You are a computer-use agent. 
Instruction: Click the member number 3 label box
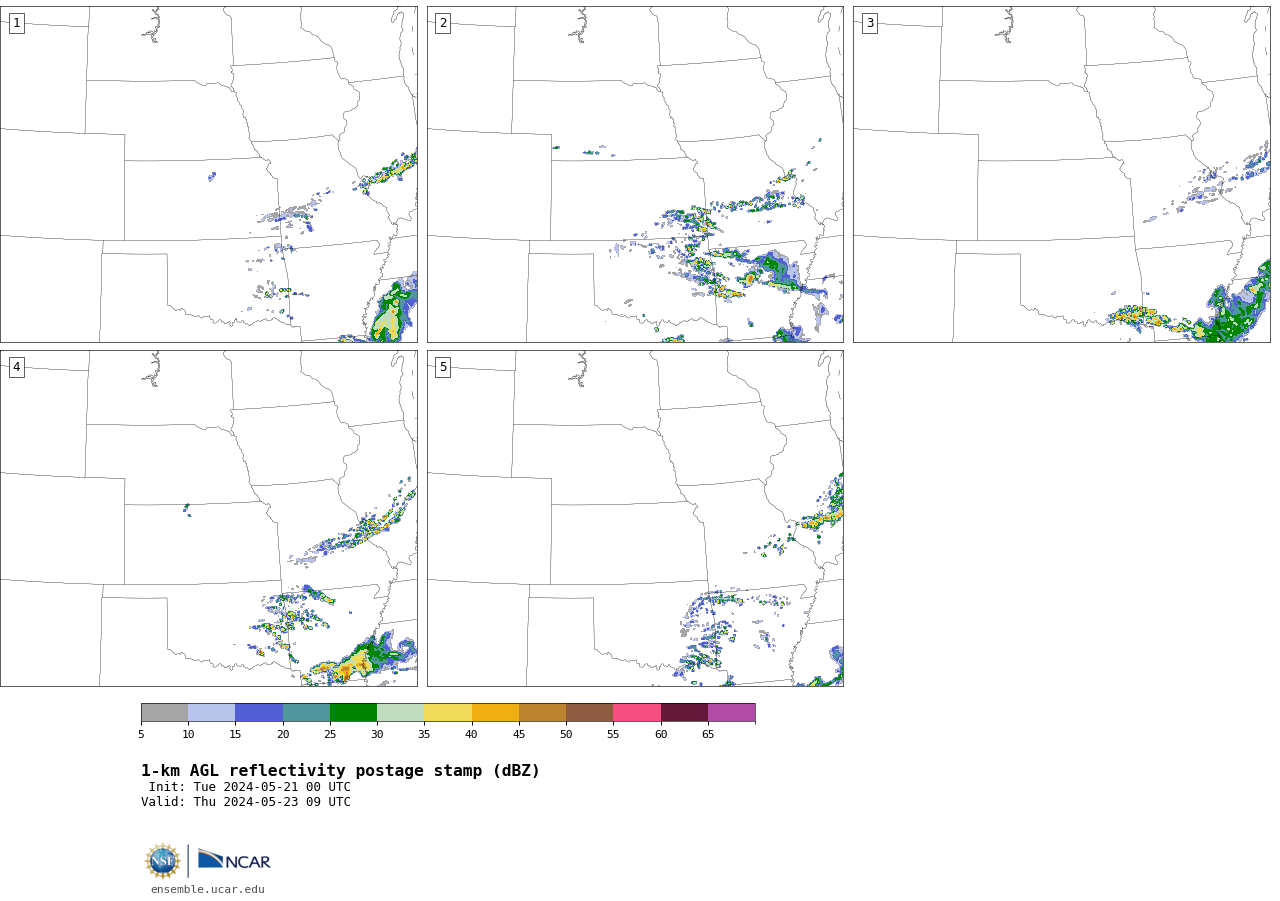pyautogui.click(x=869, y=23)
